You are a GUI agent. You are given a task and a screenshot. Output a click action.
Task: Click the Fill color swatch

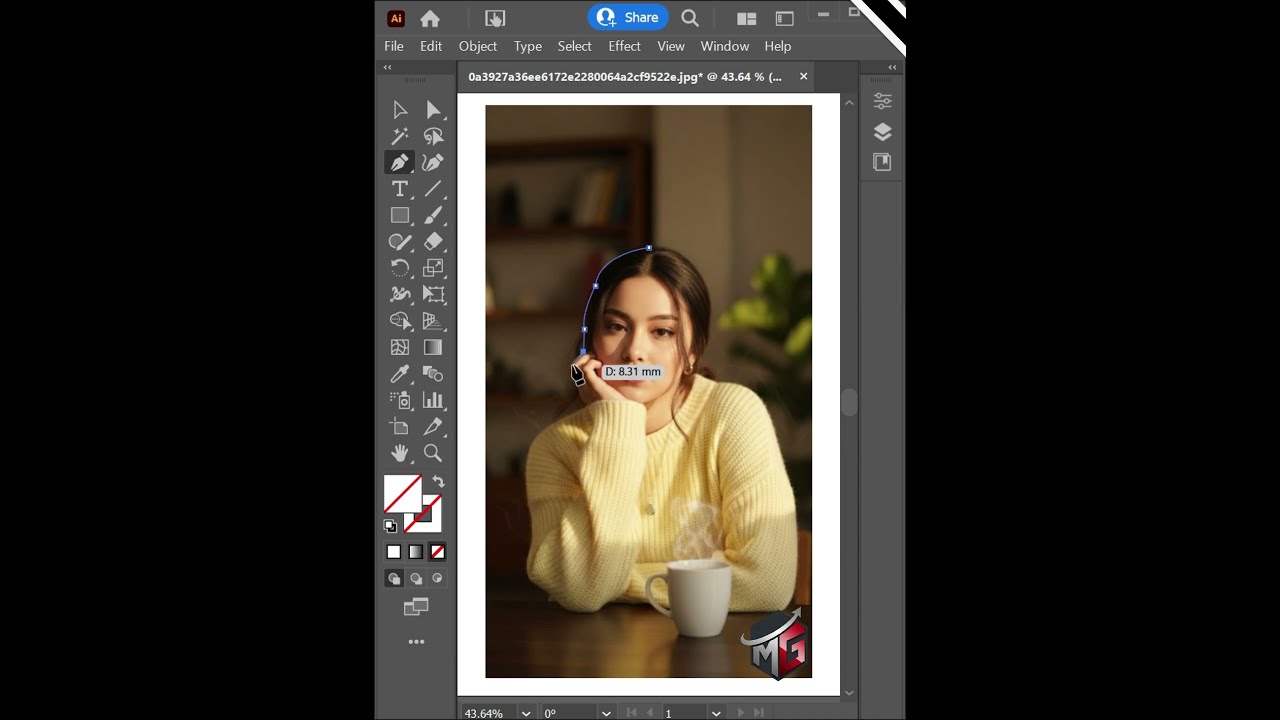[403, 494]
